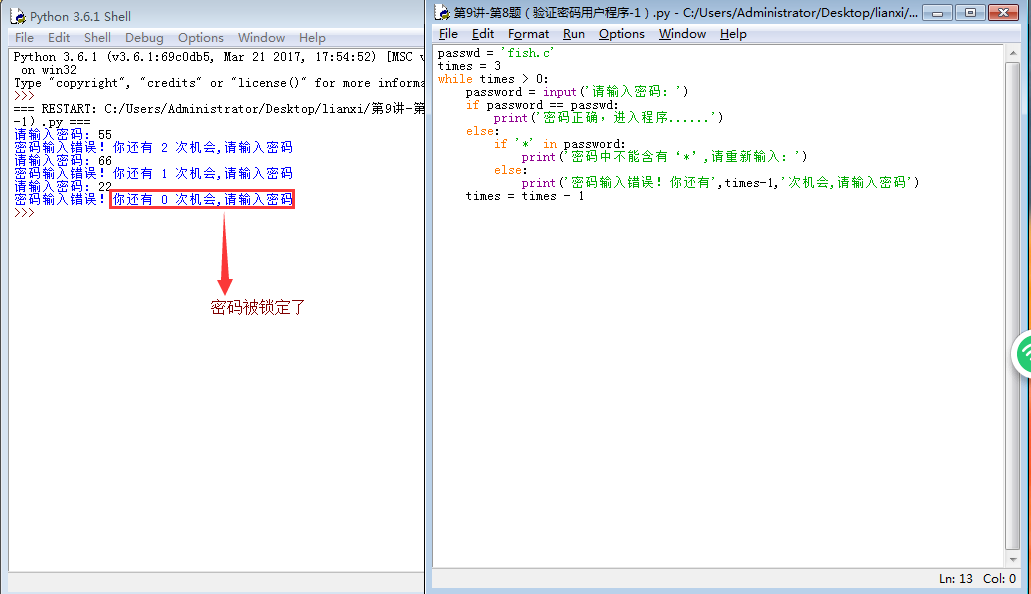Close the editor window
Image resolution: width=1031 pixels, height=594 pixels.
click(x=1003, y=13)
